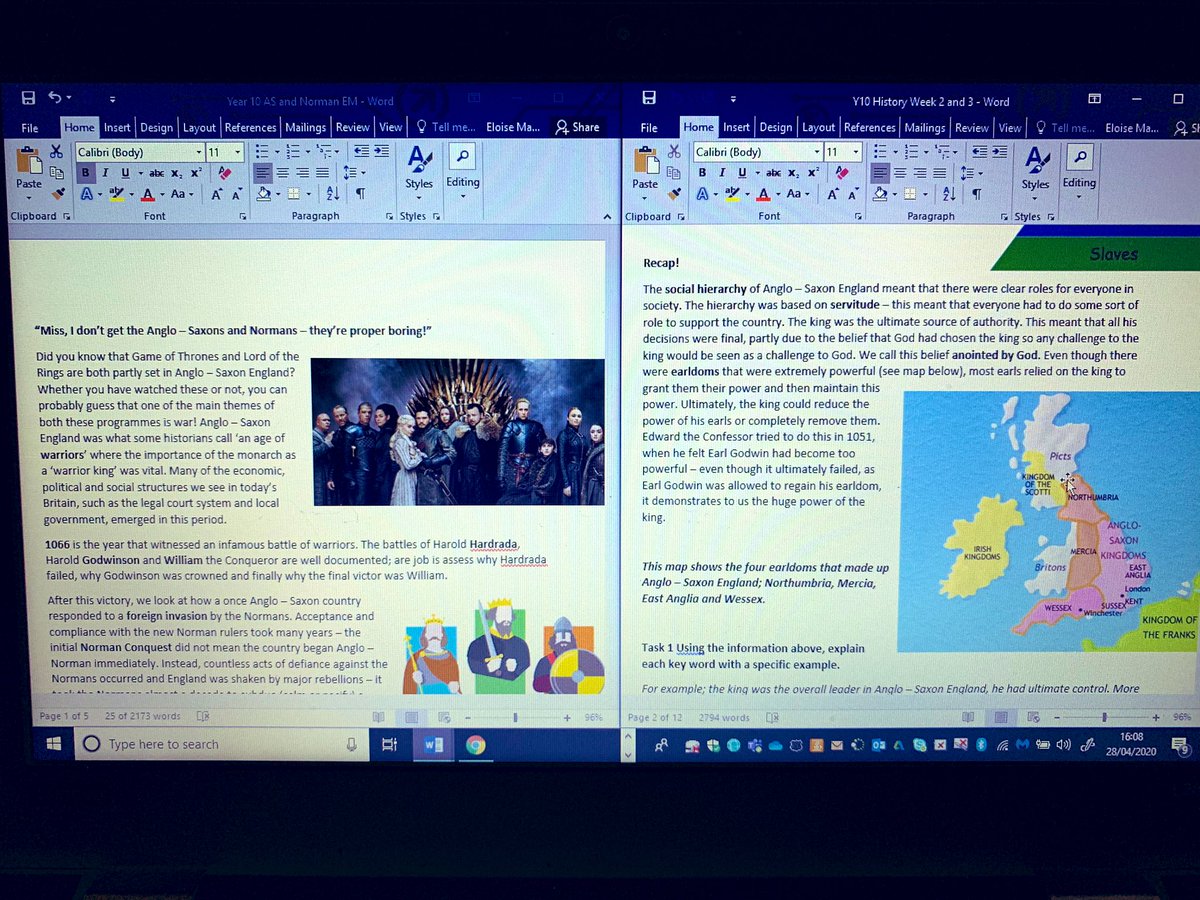This screenshot has width=1200, height=900.
Task: Click Cut scissors in right Word window
Action: 674,152
